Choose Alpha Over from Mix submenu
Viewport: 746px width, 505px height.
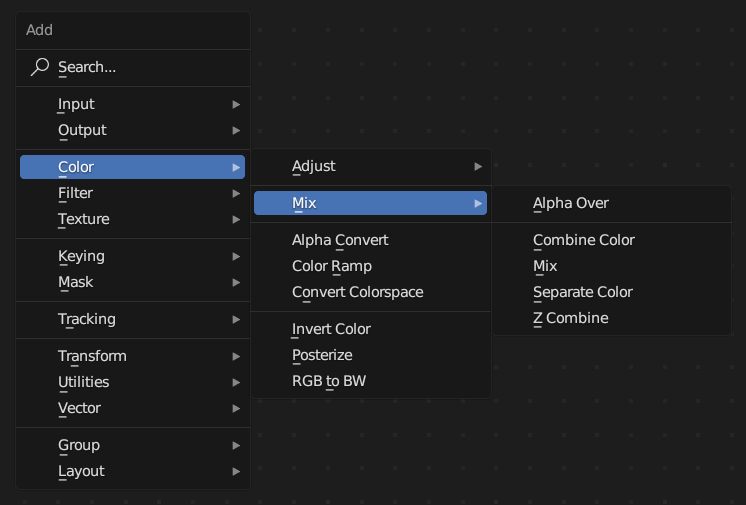point(570,203)
